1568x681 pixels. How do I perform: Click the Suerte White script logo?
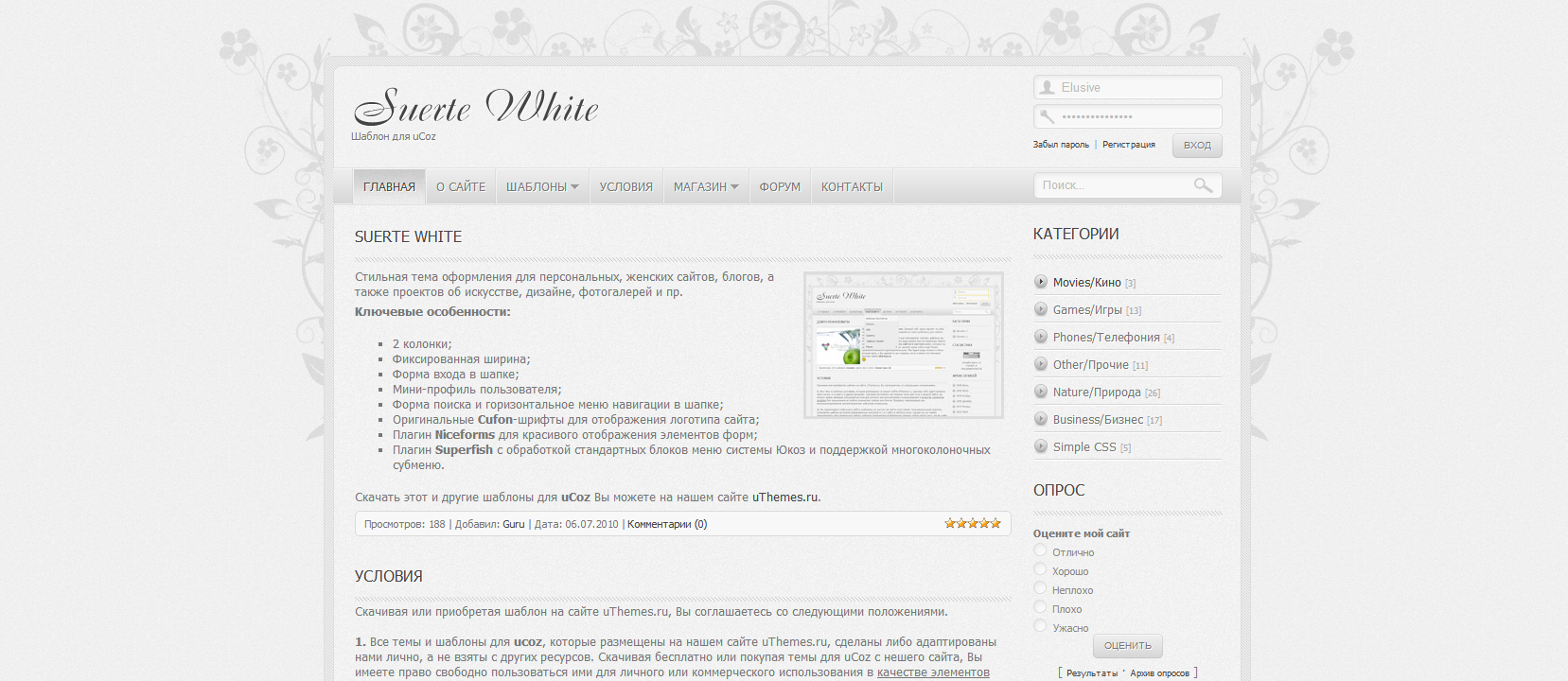pyautogui.click(x=476, y=106)
